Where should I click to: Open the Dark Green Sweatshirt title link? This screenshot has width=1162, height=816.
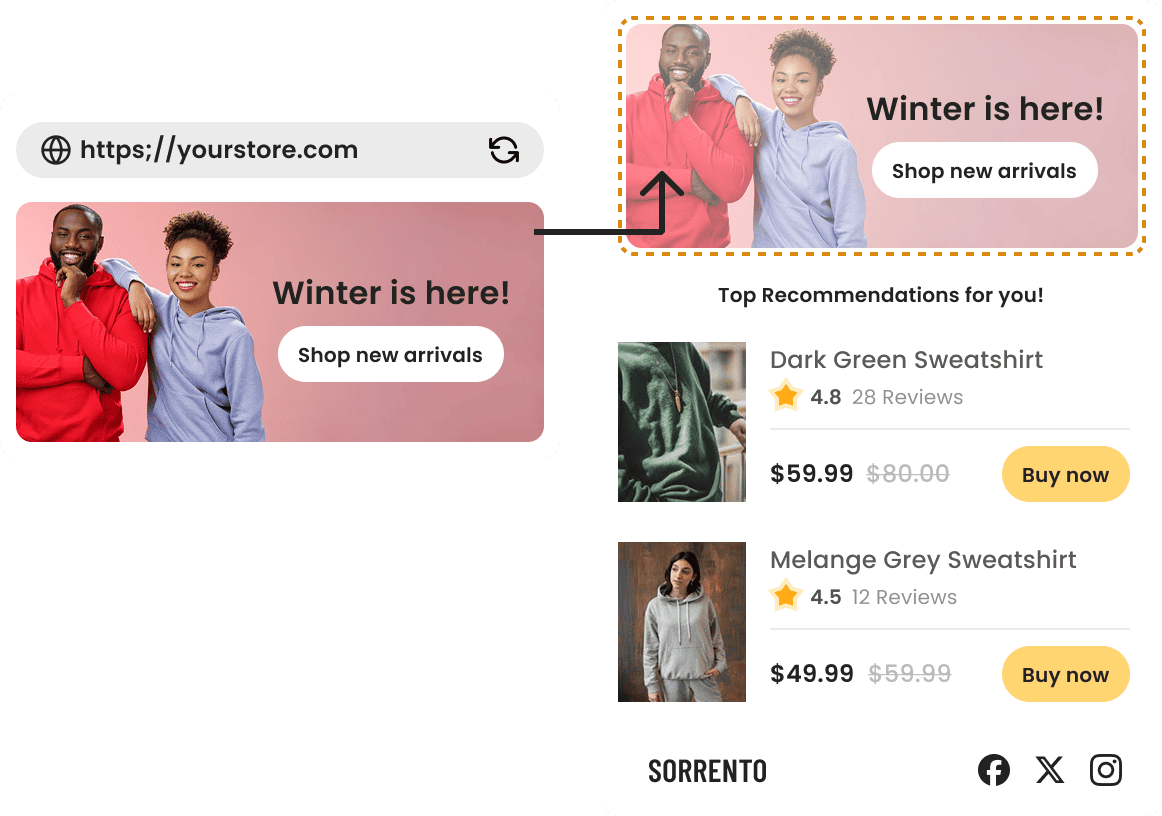point(906,359)
